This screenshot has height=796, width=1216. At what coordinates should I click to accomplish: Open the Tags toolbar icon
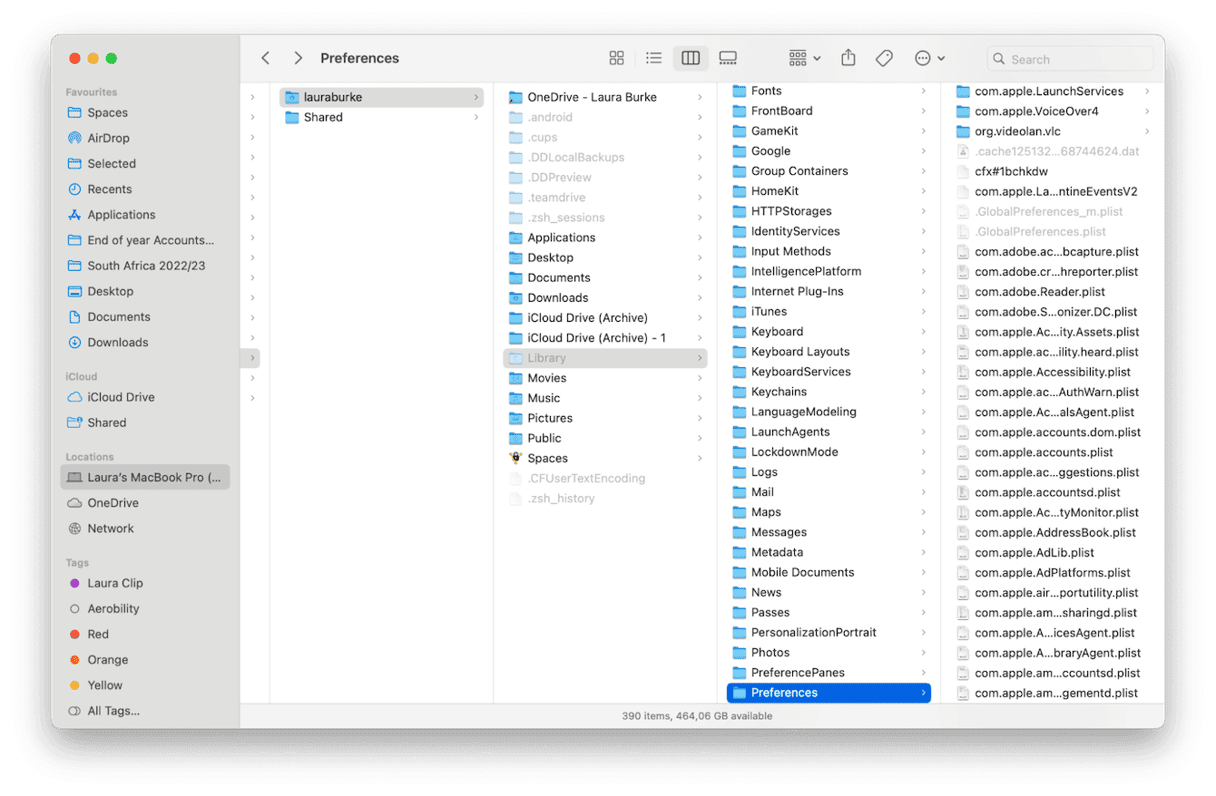(x=884, y=58)
